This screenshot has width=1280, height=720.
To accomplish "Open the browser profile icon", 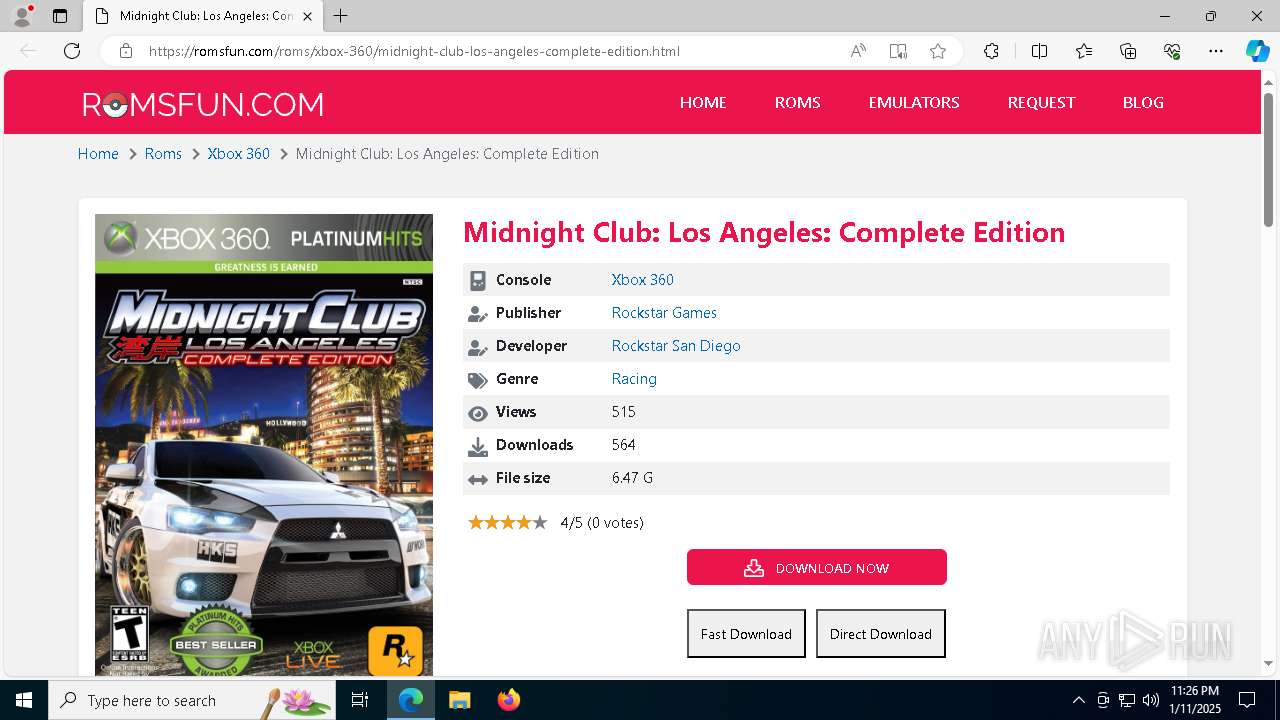I will click(x=22, y=16).
